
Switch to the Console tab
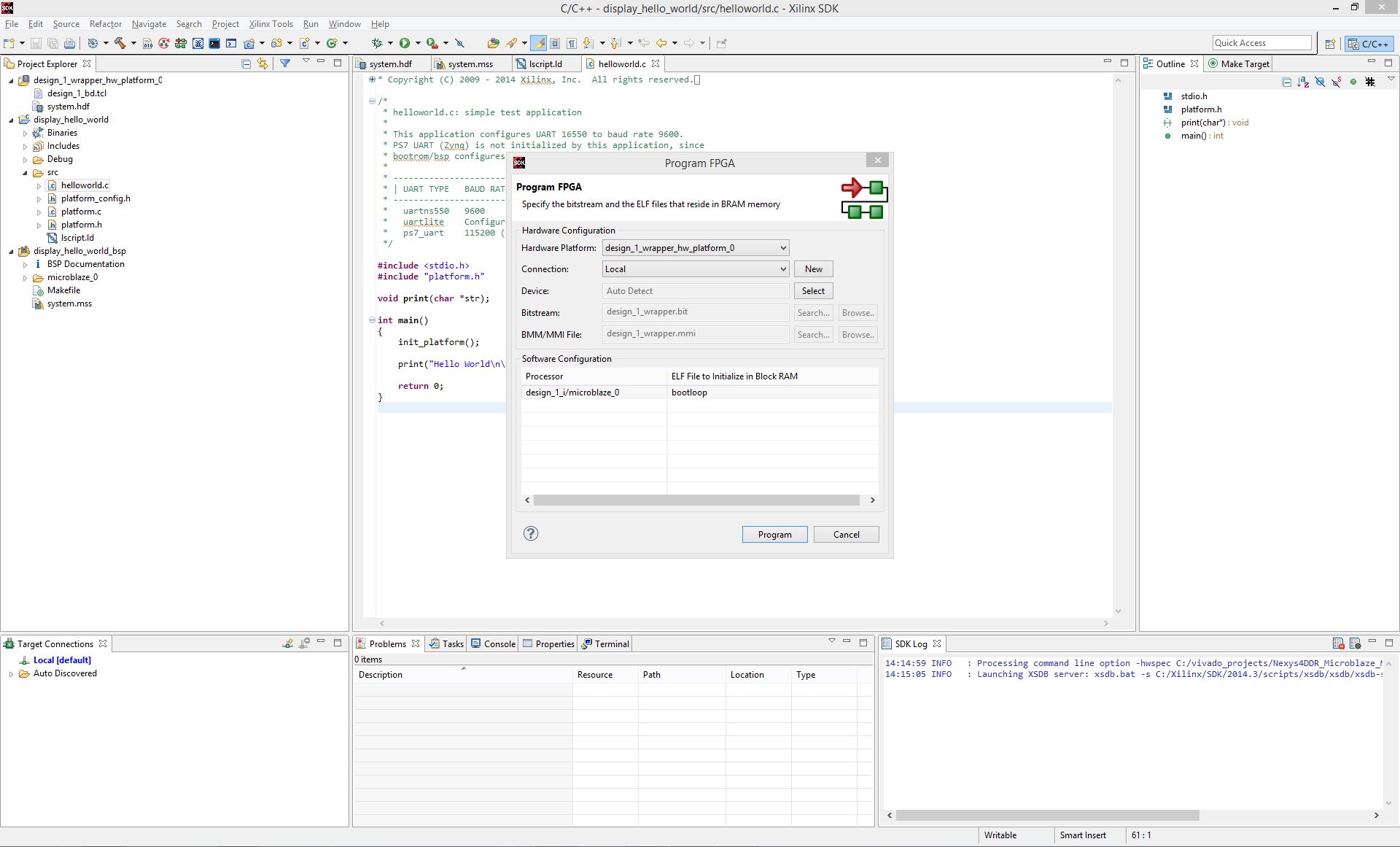coord(493,643)
